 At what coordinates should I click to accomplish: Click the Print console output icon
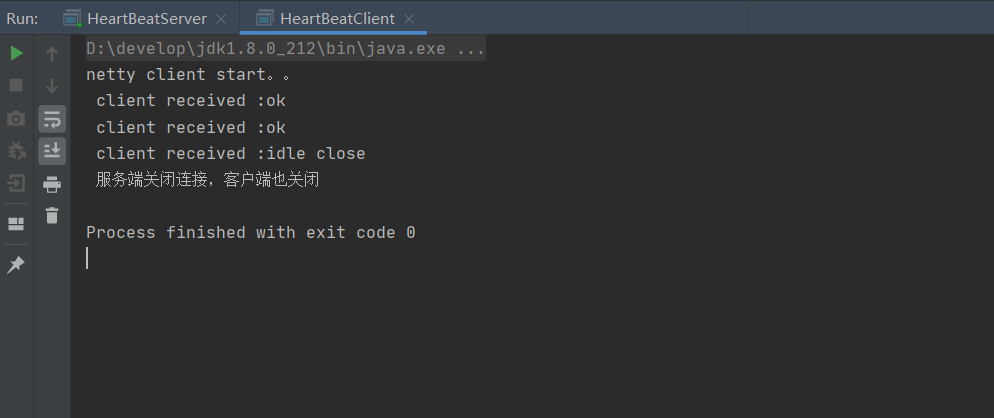[x=52, y=183]
